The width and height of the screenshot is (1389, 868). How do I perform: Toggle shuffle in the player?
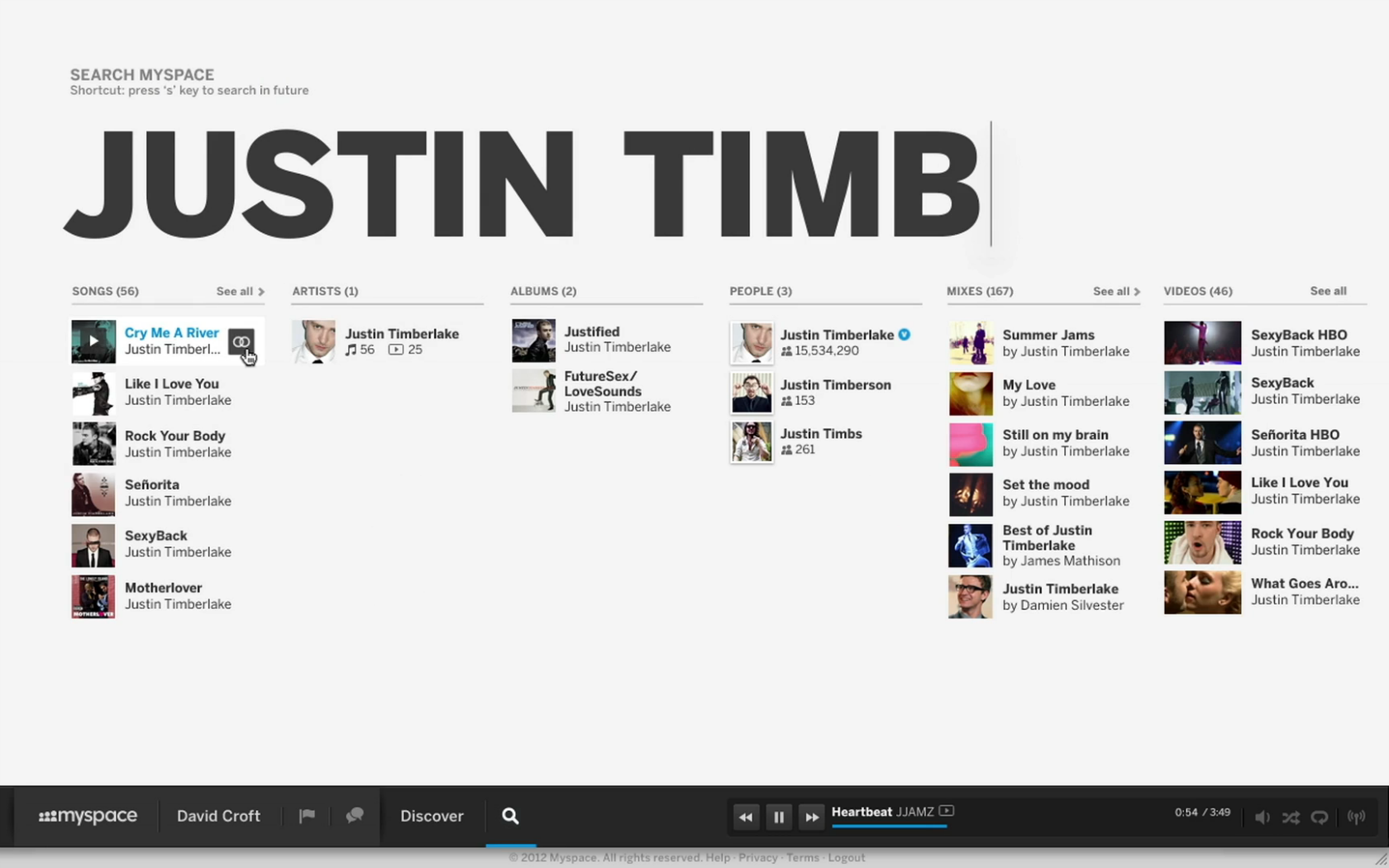coord(1291,817)
